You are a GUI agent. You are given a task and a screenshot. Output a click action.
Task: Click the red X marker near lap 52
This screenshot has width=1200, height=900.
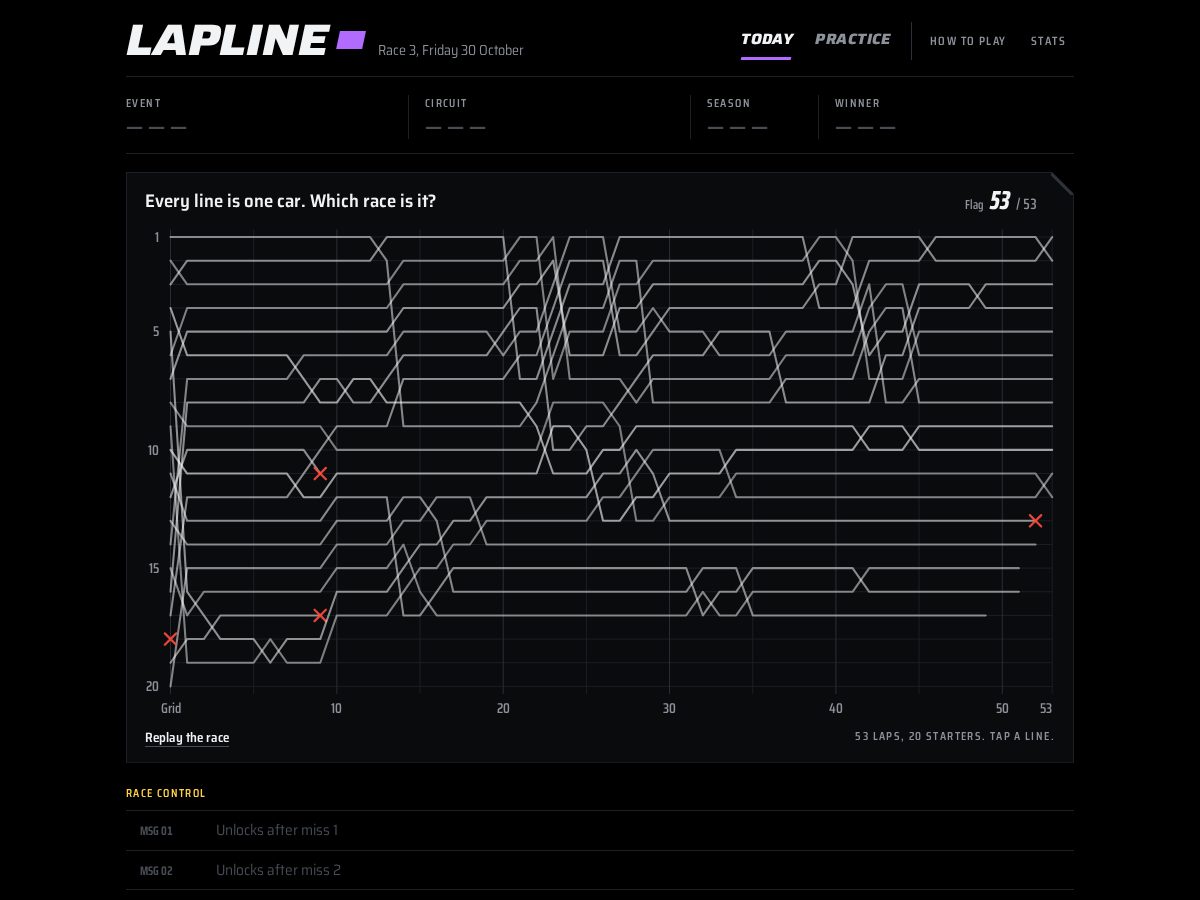1035,521
